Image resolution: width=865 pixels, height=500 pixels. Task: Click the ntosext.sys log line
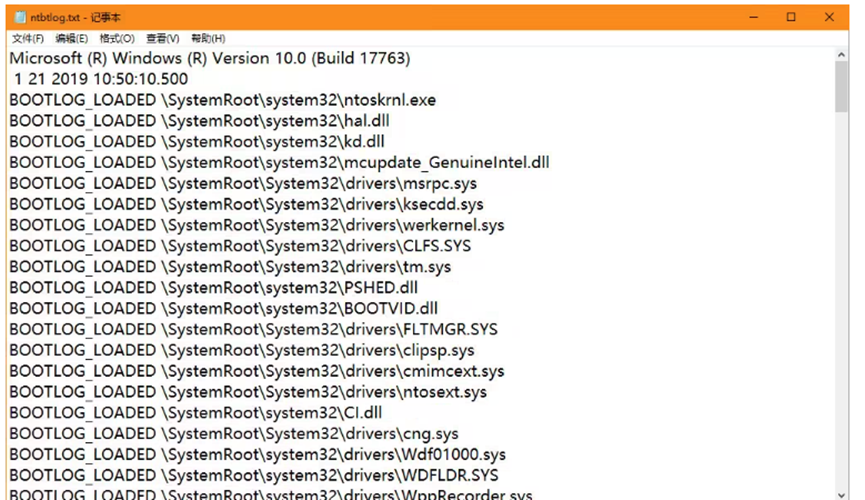pyautogui.click(x=248, y=392)
